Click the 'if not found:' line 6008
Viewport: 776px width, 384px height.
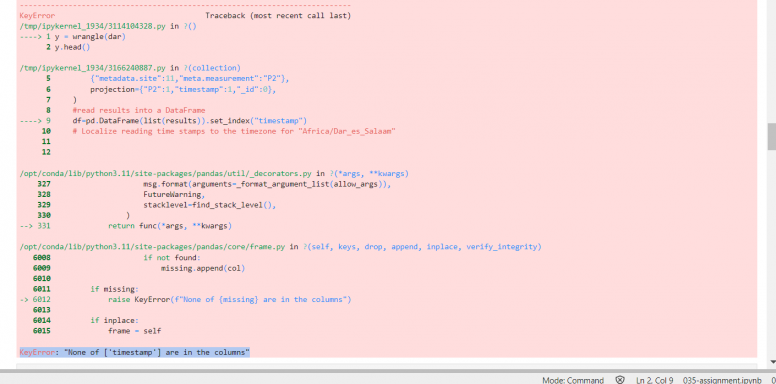(x=172, y=257)
